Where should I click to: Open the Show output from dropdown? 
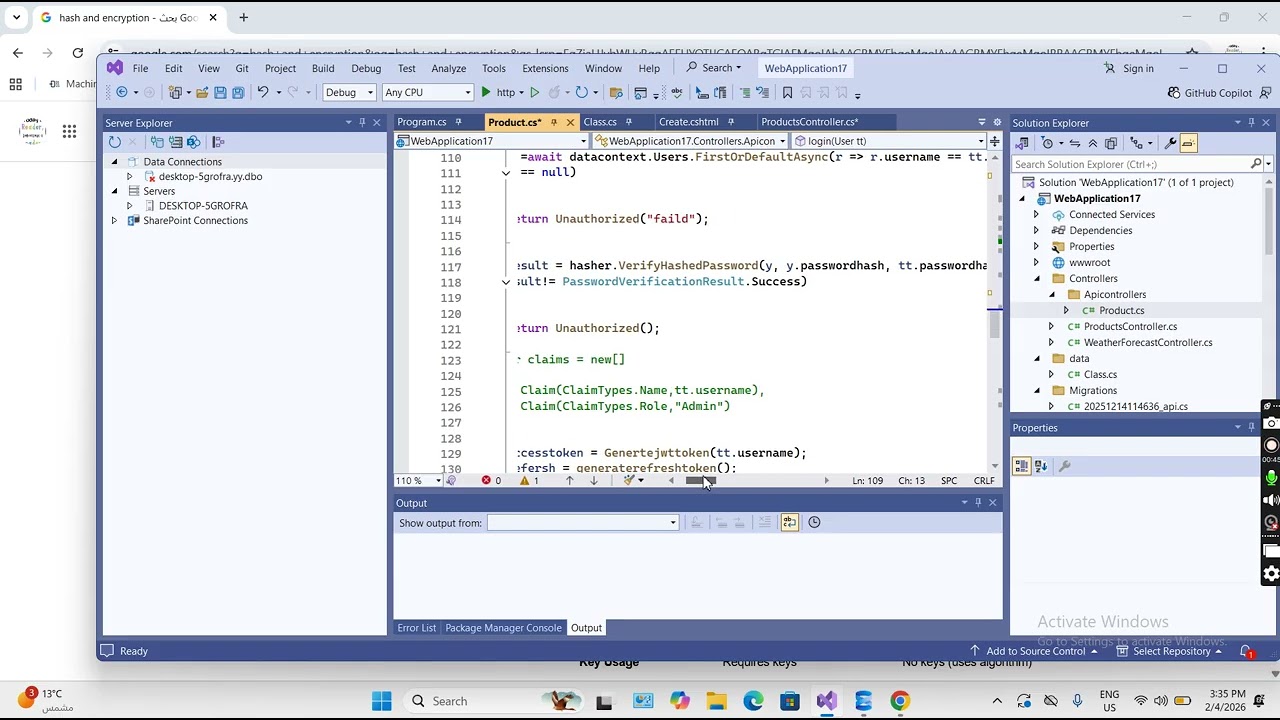(583, 523)
